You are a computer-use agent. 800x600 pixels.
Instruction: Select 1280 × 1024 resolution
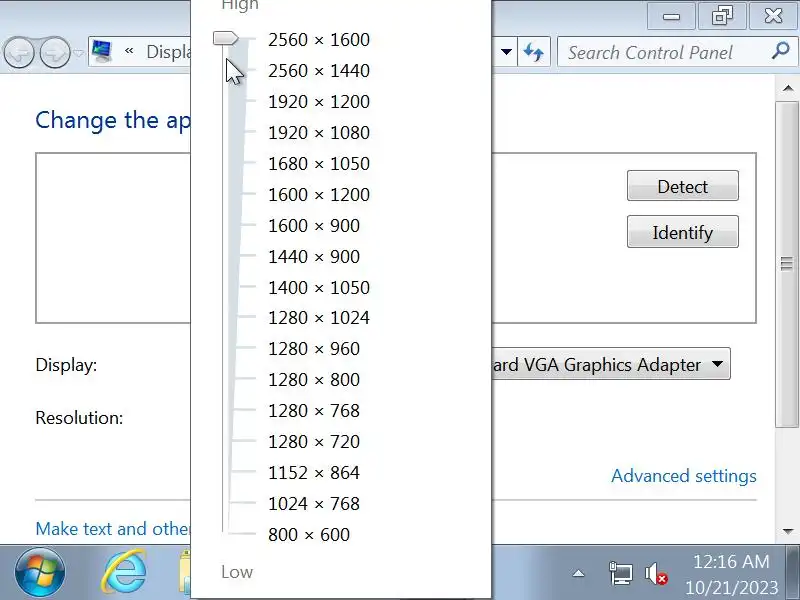coord(319,318)
